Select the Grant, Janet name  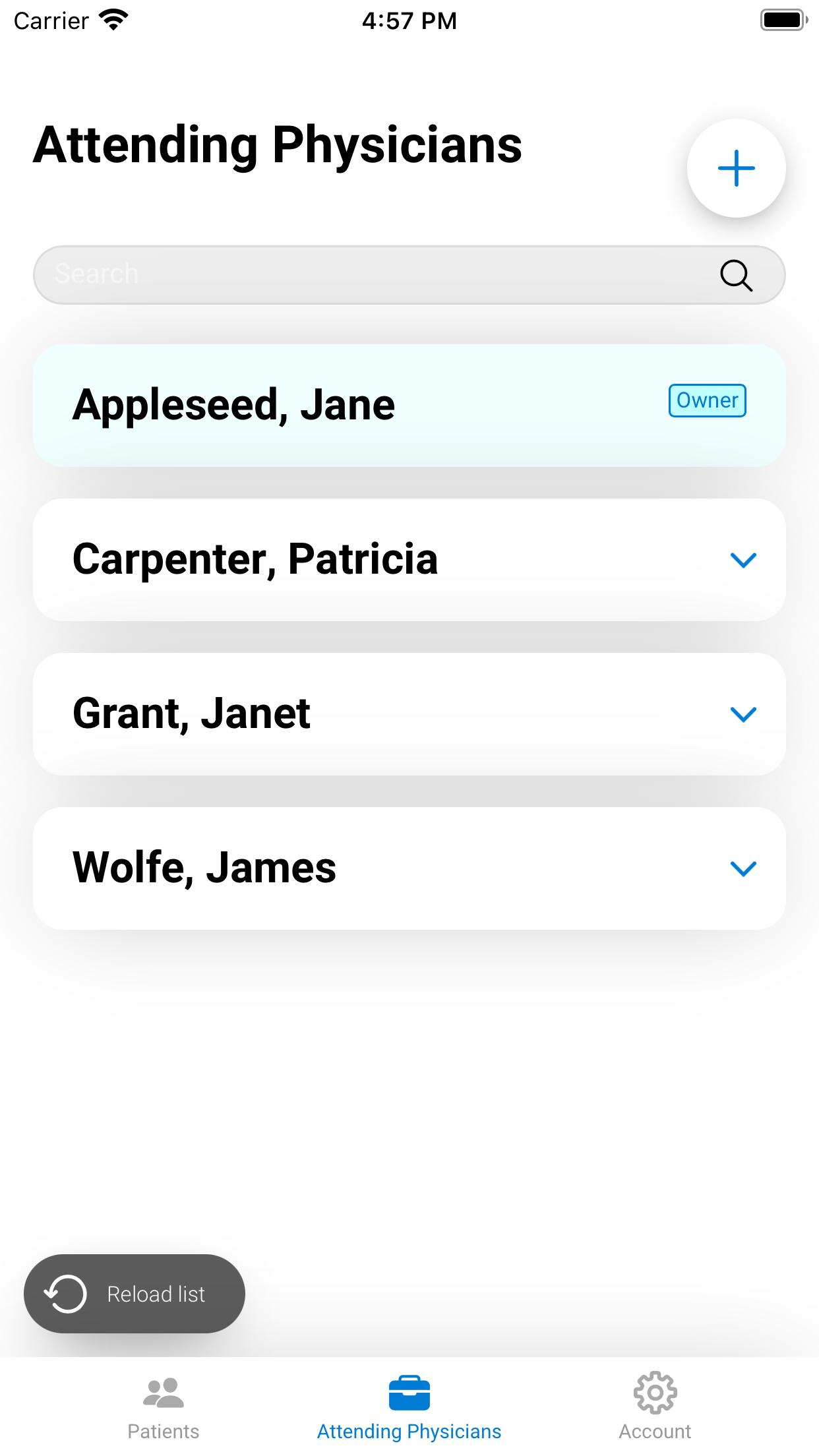click(x=191, y=713)
